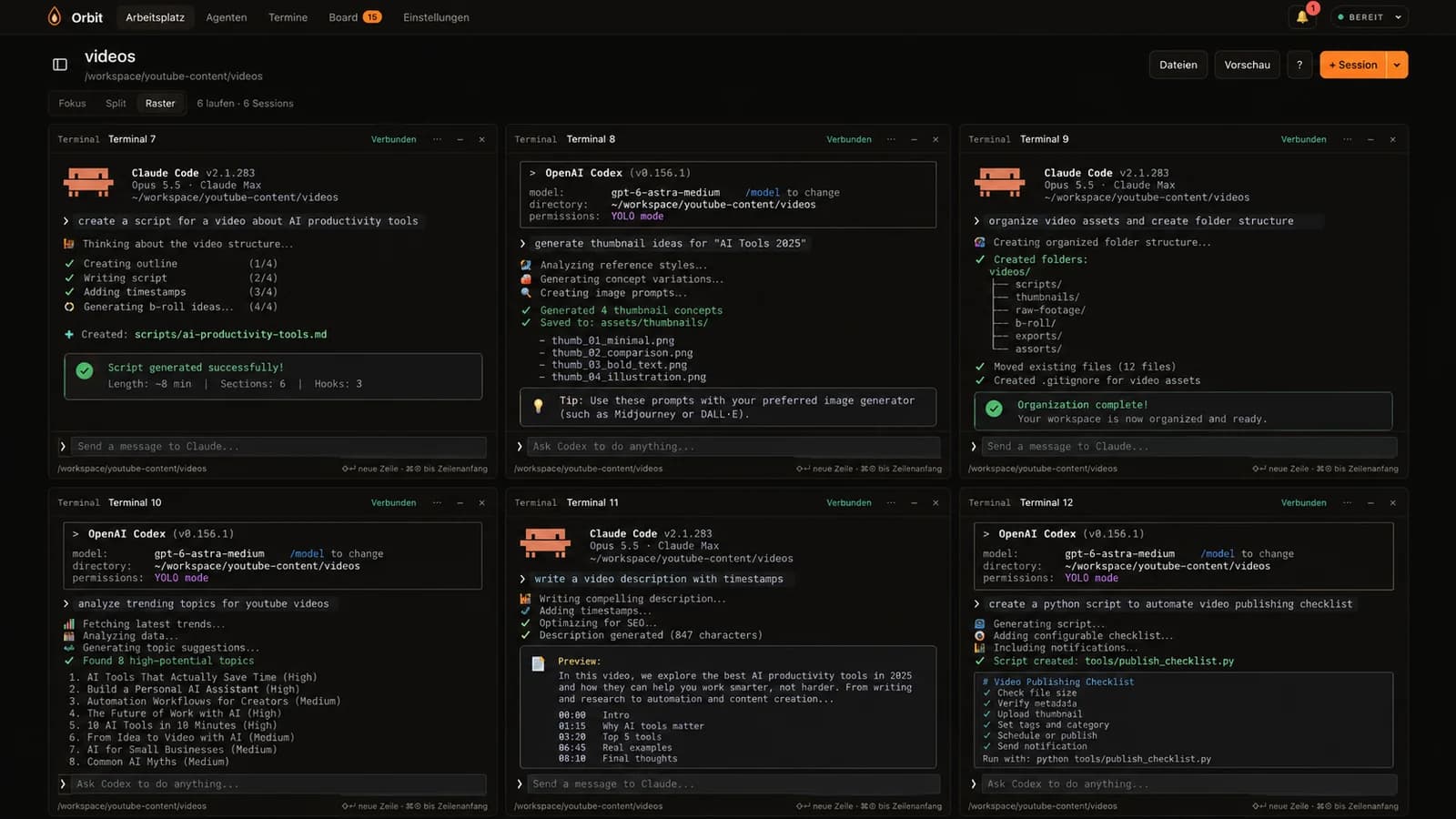Image resolution: width=1456 pixels, height=819 pixels.
Task: Minimize the Terminal 9 pane
Action: click(1370, 139)
